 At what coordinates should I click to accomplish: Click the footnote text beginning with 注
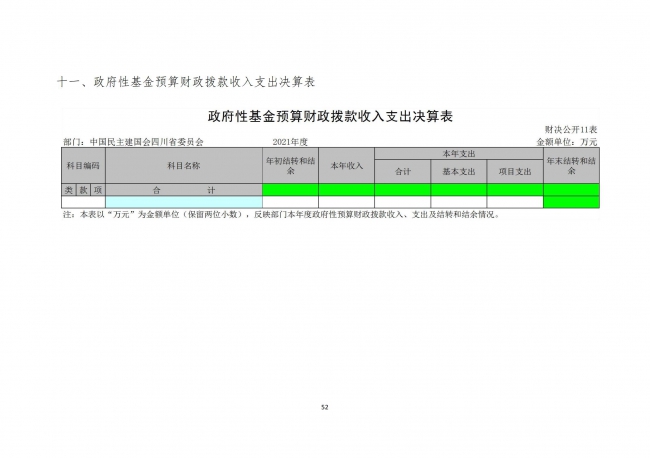coord(280,214)
